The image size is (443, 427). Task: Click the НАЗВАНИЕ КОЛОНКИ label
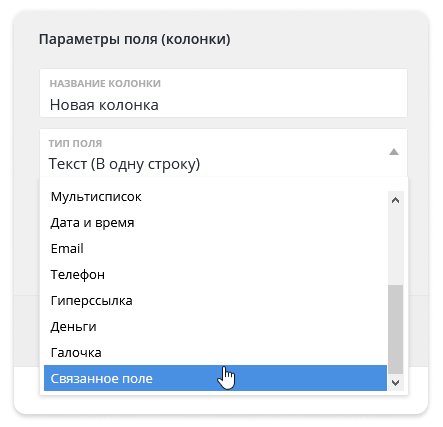tap(105, 83)
